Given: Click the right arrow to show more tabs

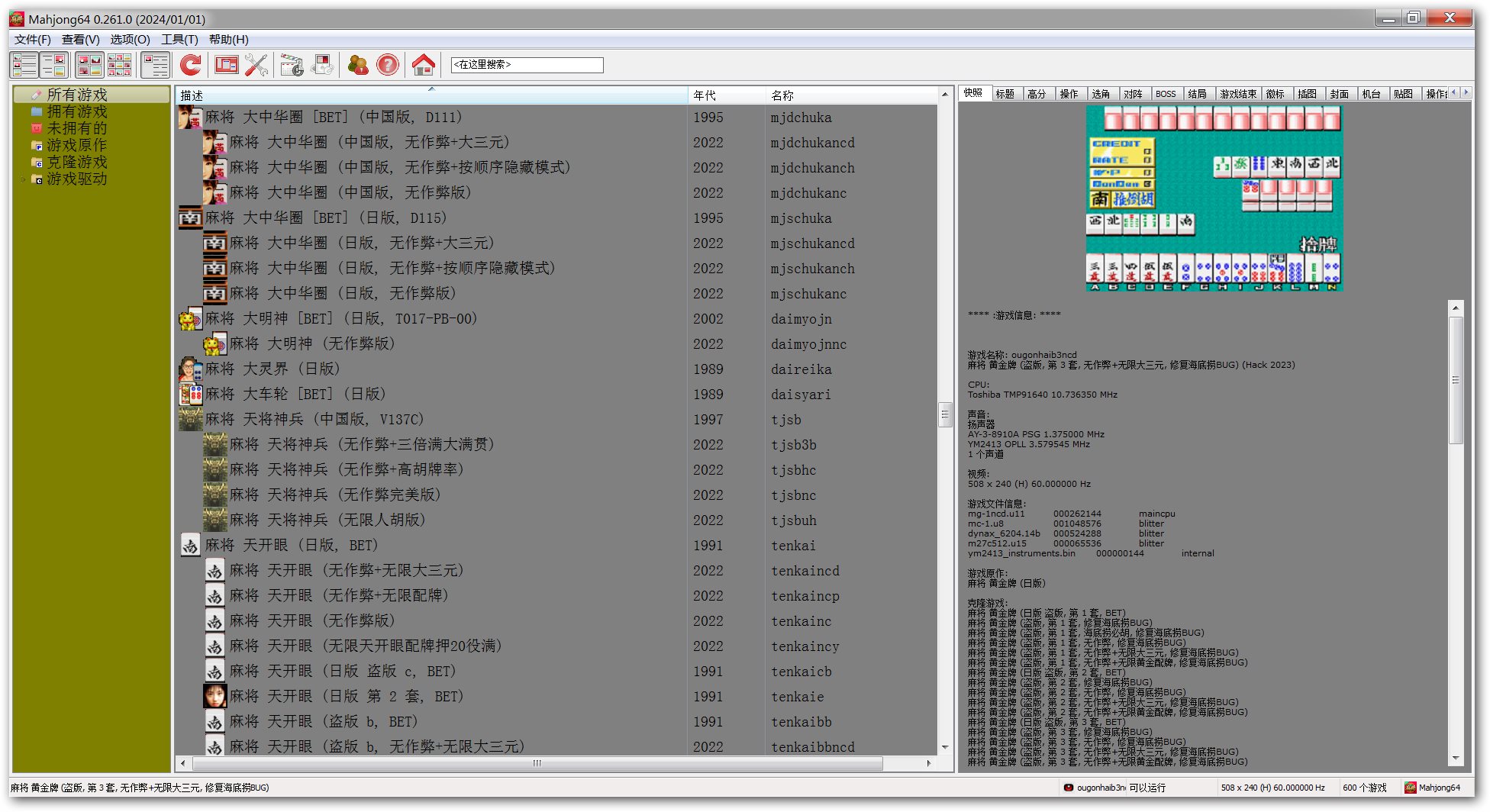Looking at the screenshot, I should tap(1465, 92).
